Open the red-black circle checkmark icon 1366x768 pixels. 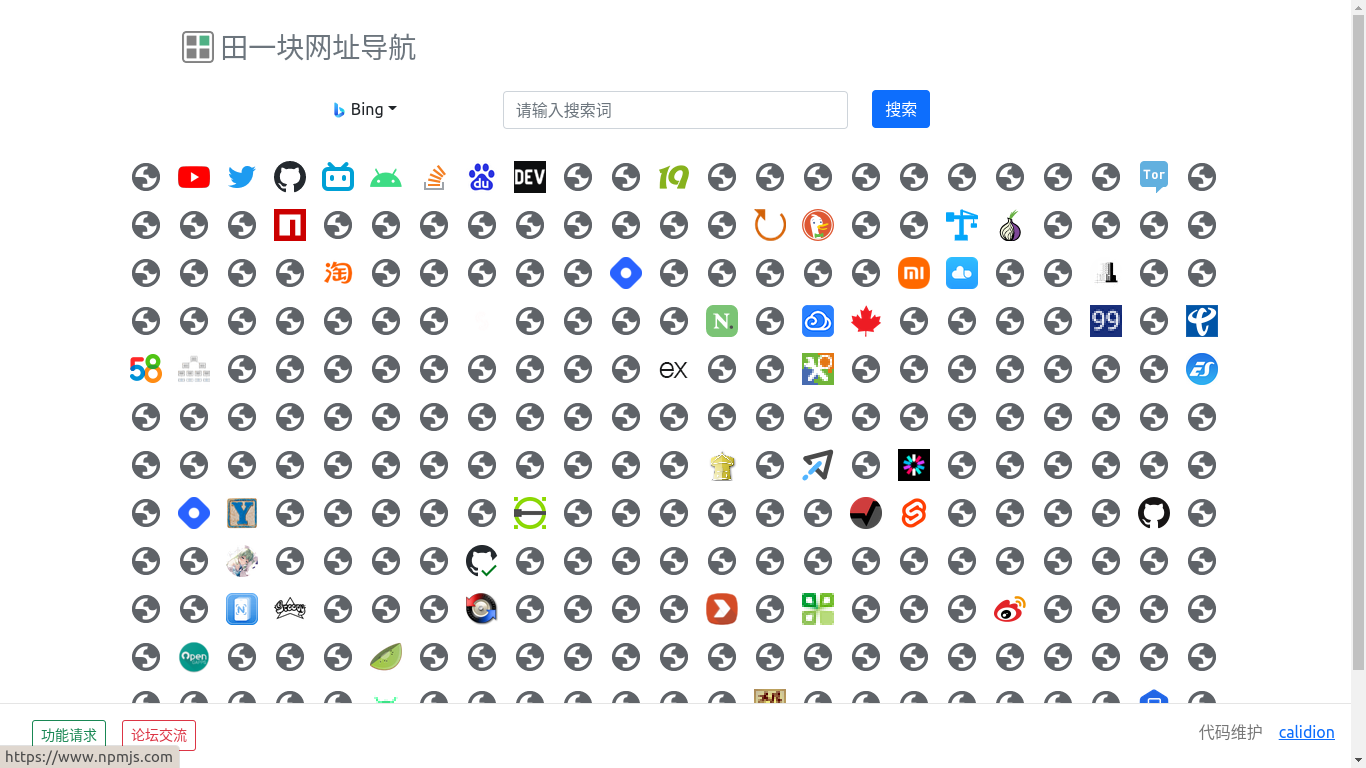click(x=866, y=513)
